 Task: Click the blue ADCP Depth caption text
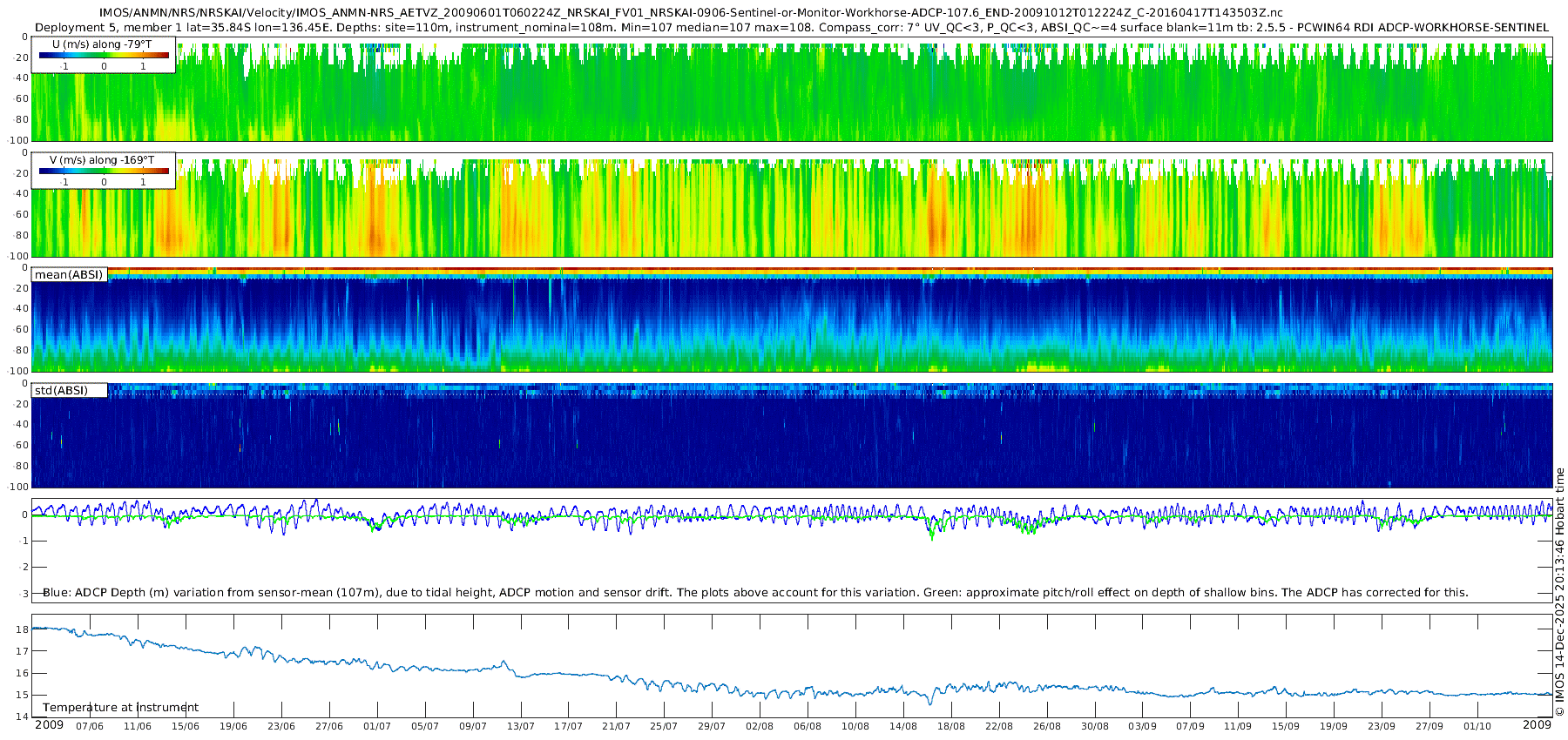pyautogui.click(x=755, y=593)
